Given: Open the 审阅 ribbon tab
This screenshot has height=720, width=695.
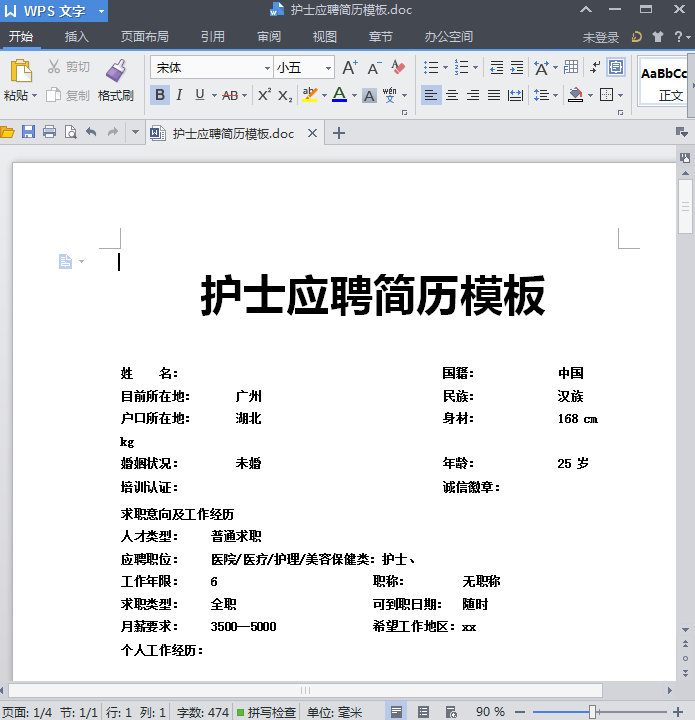Looking at the screenshot, I should (x=269, y=36).
